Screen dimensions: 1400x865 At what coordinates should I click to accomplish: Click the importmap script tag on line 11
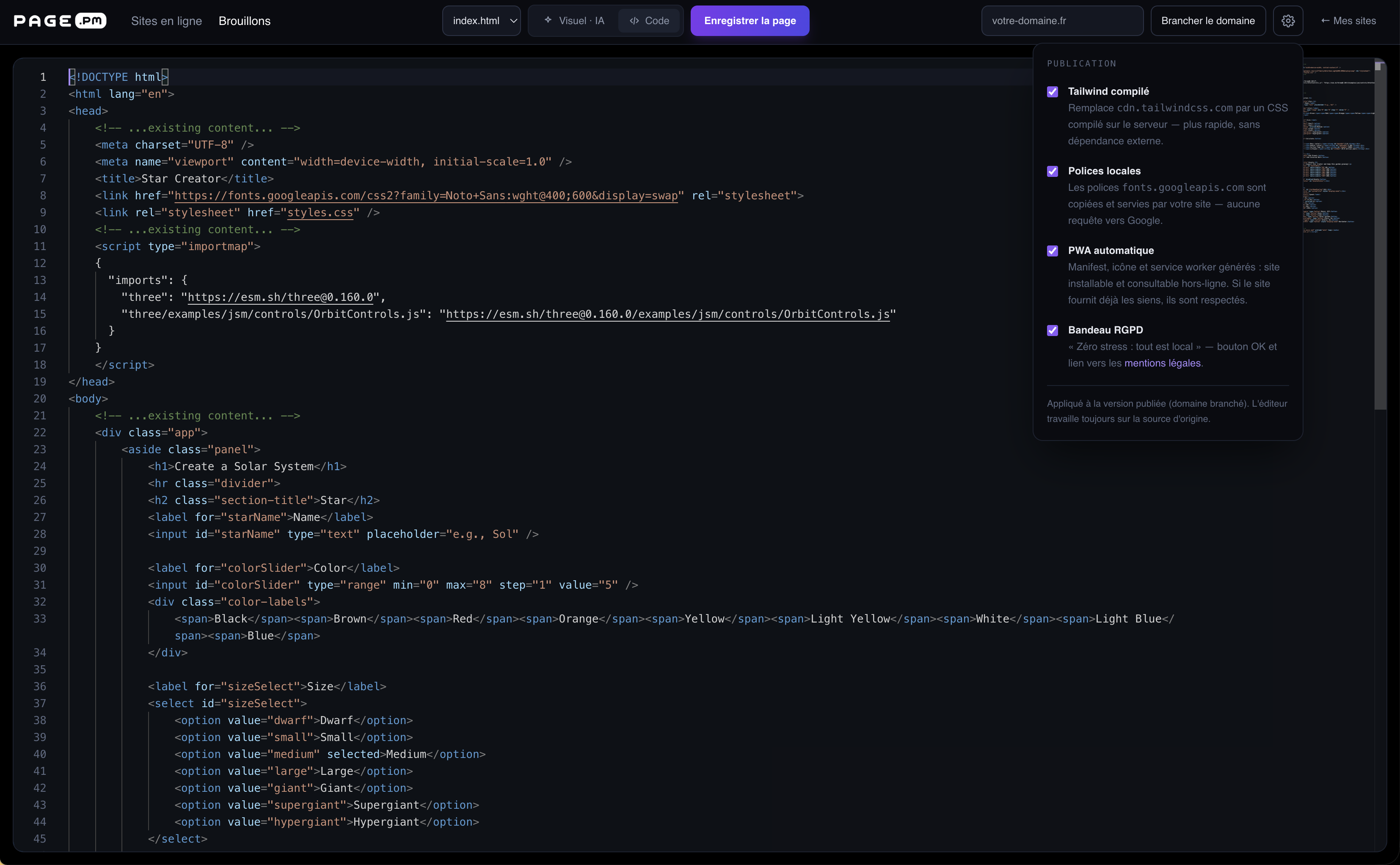177,247
